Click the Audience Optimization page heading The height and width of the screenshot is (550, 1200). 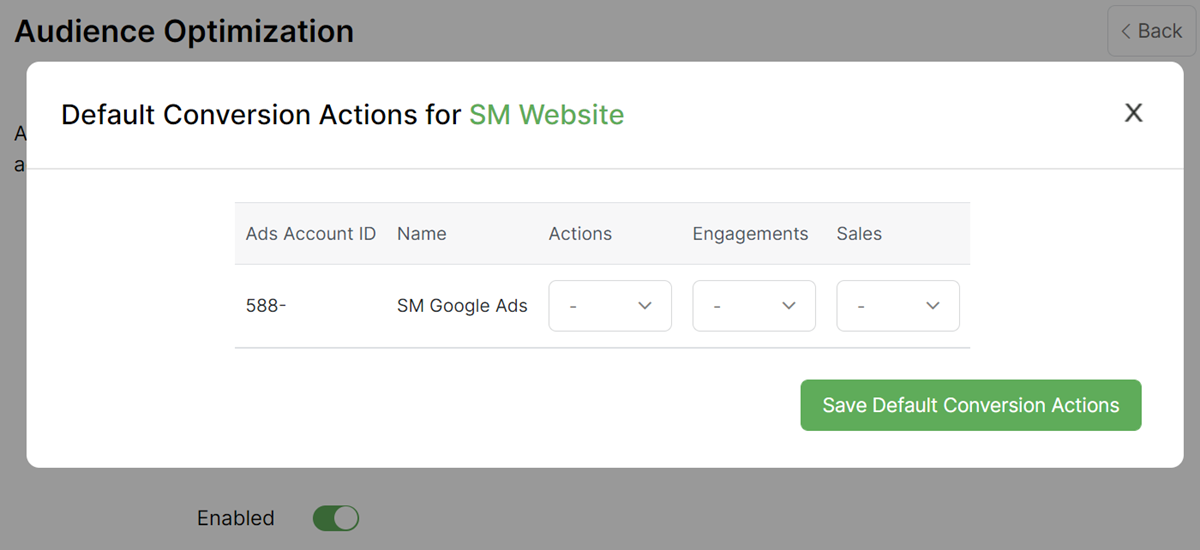pos(184,32)
